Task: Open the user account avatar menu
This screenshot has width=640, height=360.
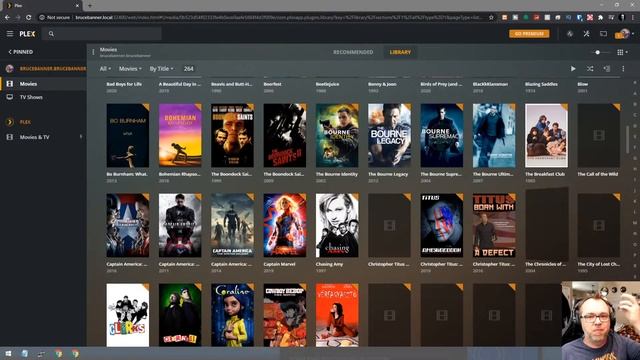Action: (x=624, y=34)
